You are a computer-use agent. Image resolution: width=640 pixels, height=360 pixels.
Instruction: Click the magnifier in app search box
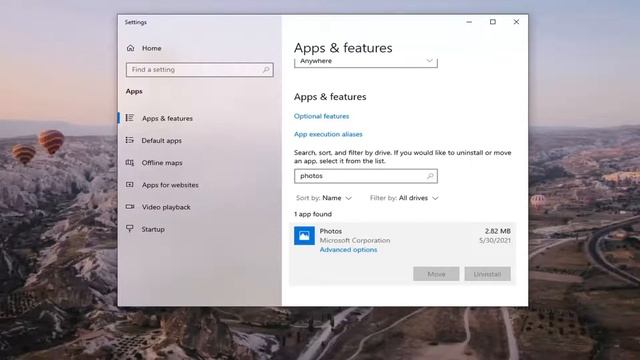[x=430, y=176]
